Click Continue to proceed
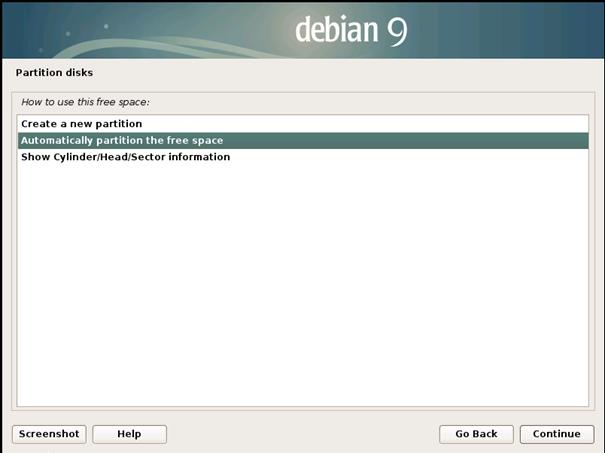The height and width of the screenshot is (453, 605). 557,434
